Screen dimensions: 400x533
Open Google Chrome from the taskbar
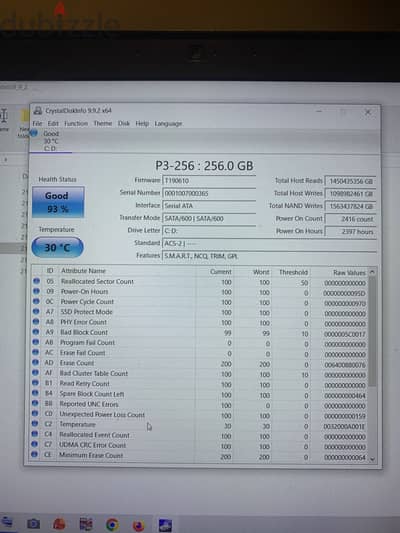(112, 525)
